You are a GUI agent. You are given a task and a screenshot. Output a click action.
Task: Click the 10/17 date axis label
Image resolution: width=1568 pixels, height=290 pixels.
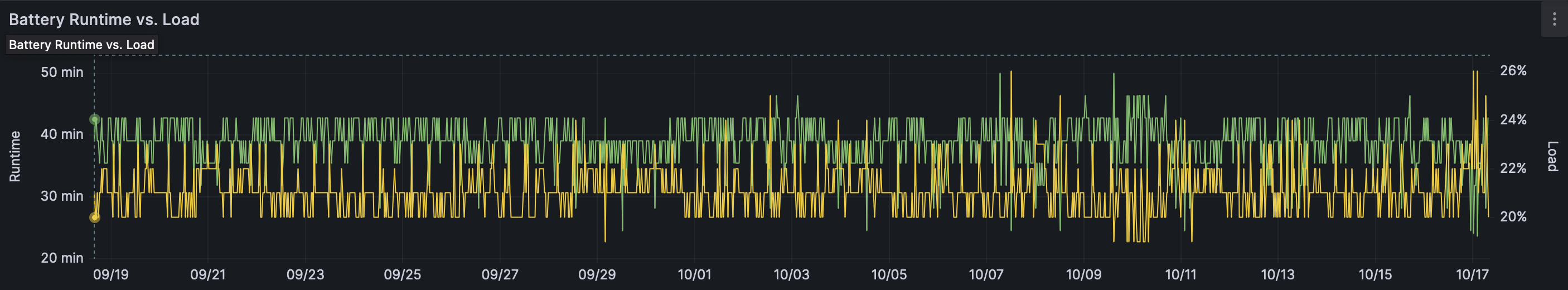[x=1472, y=275]
